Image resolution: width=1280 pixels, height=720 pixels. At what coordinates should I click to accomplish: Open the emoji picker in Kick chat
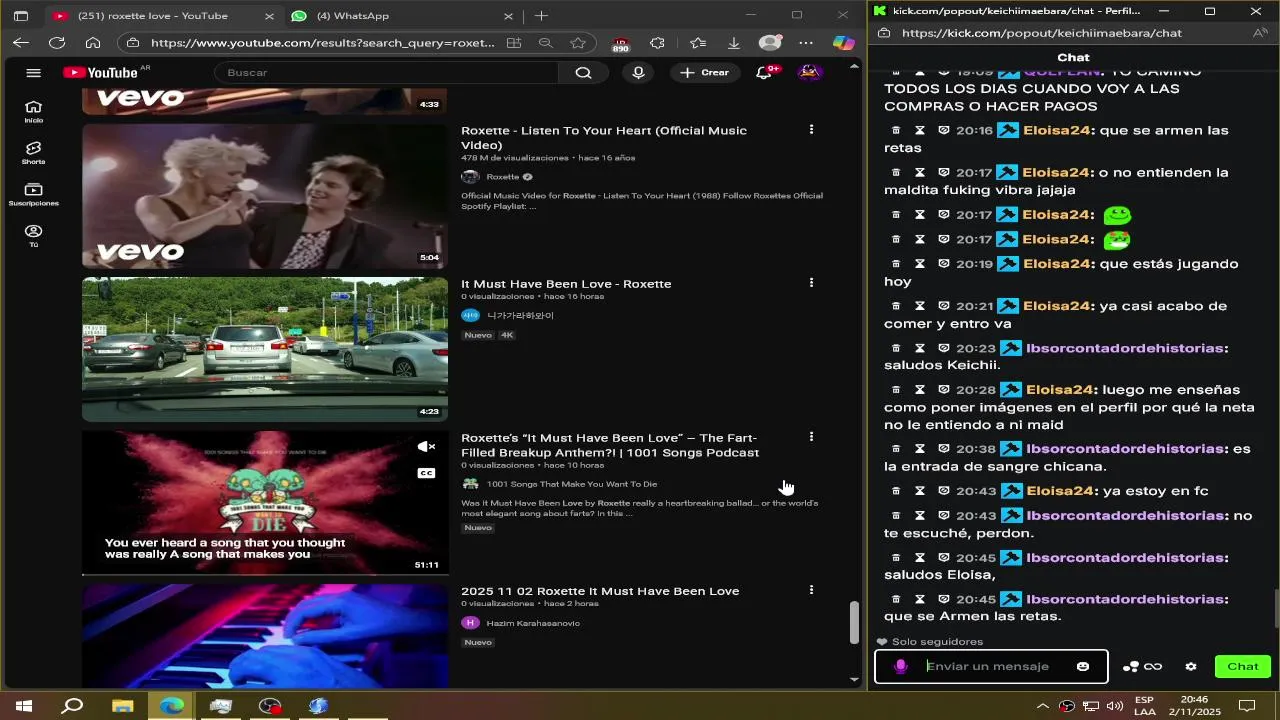[x=1083, y=667]
